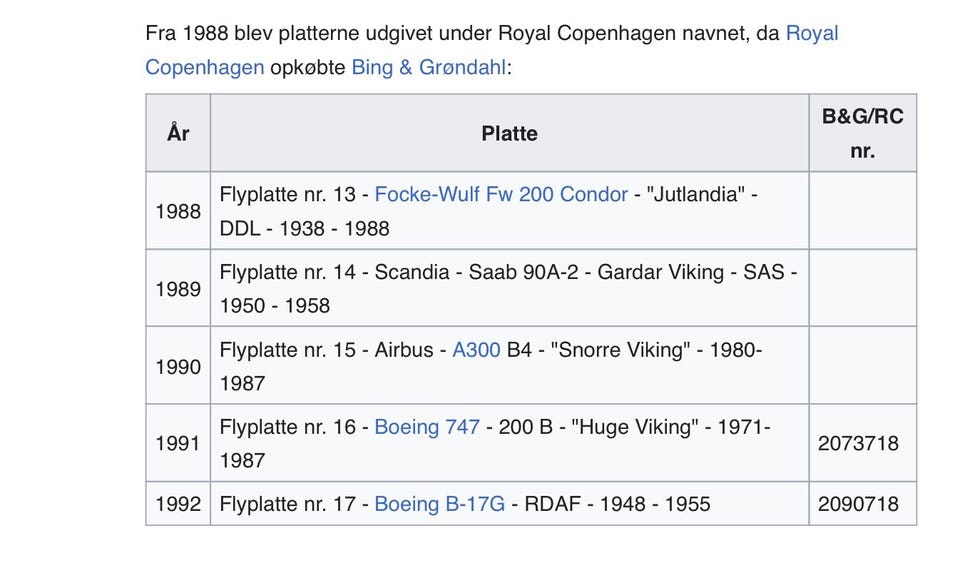Visit the Boeing 747 article link
The height and width of the screenshot is (563, 960).
(x=427, y=427)
